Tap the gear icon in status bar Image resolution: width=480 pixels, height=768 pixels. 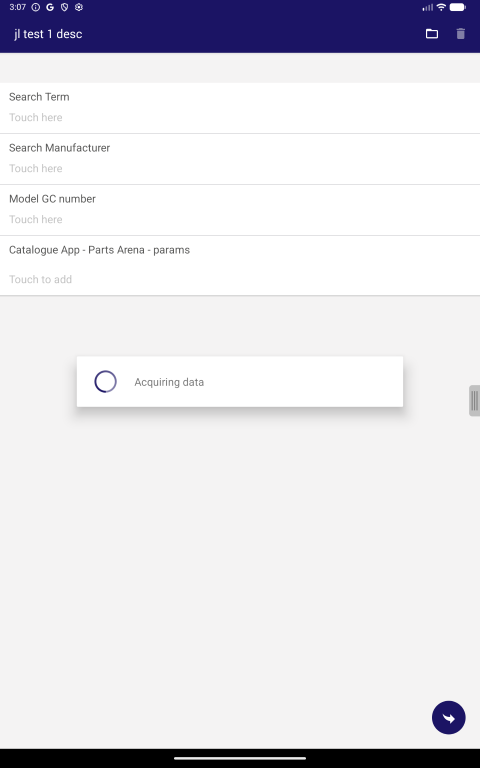(x=79, y=7)
